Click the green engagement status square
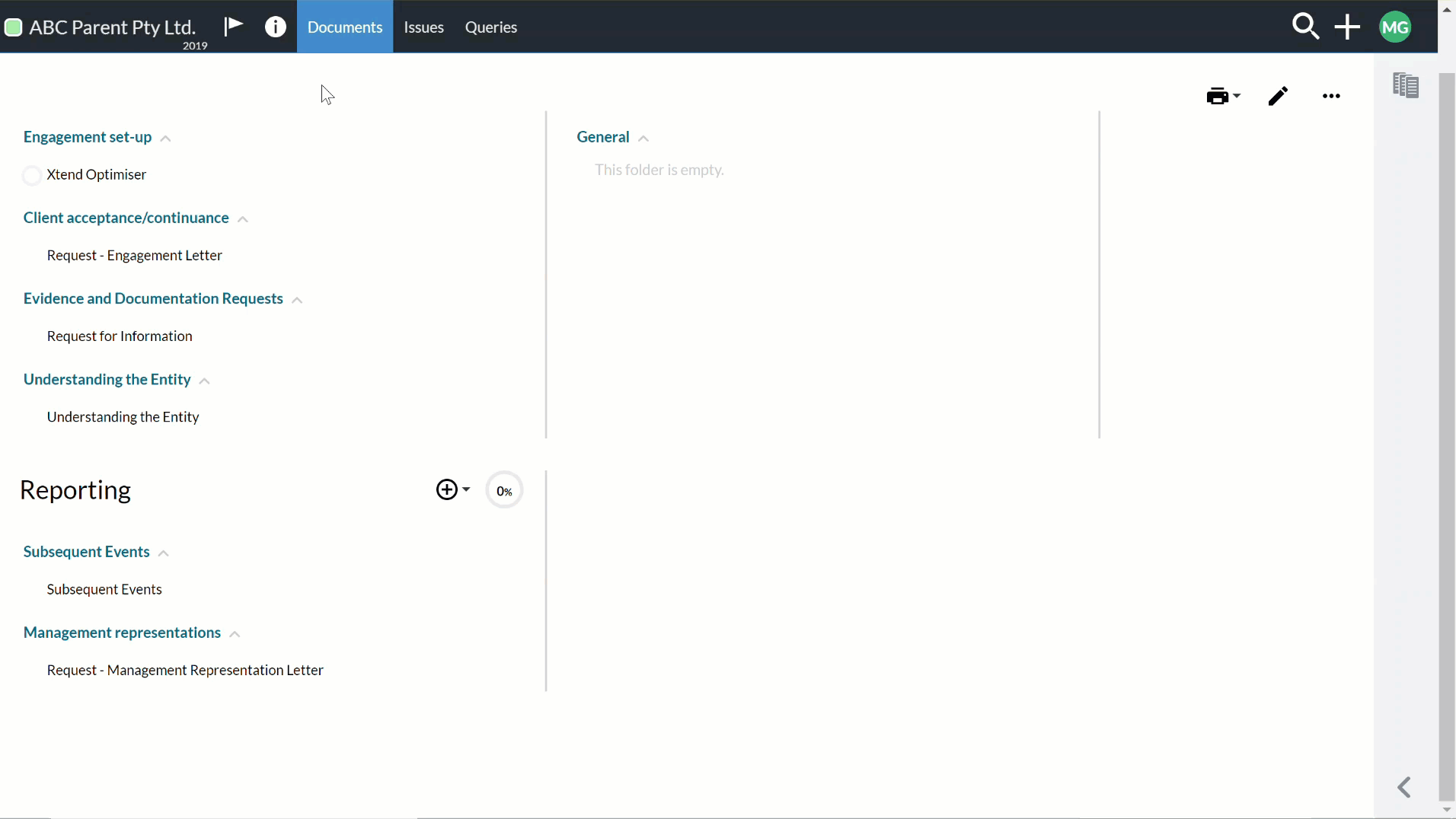Screen dimensions: 1456x819 [13, 28]
